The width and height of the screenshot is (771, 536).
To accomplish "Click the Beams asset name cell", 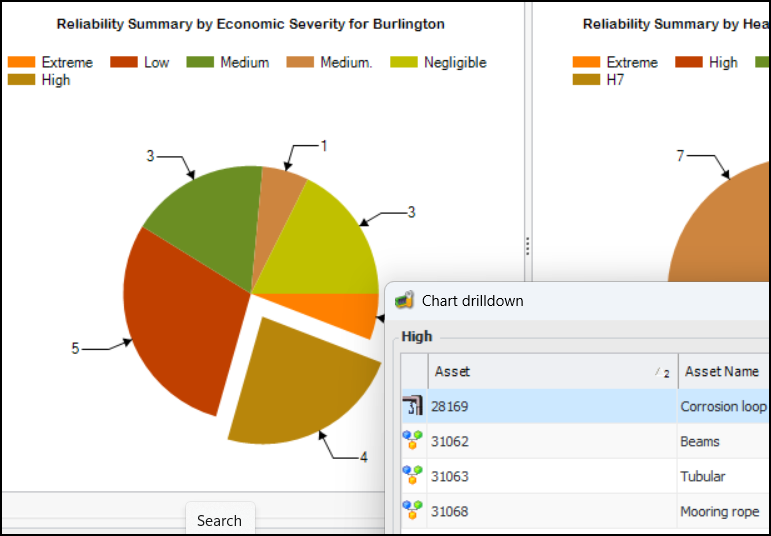I will coord(724,441).
